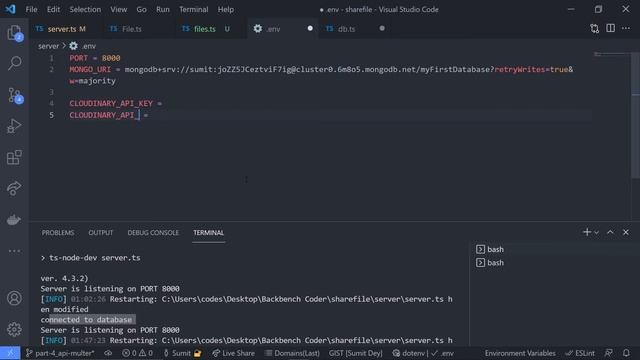Image resolution: width=640 pixels, height=360 pixels.
Task: Open the Manage gear icon
Action: click(14, 329)
